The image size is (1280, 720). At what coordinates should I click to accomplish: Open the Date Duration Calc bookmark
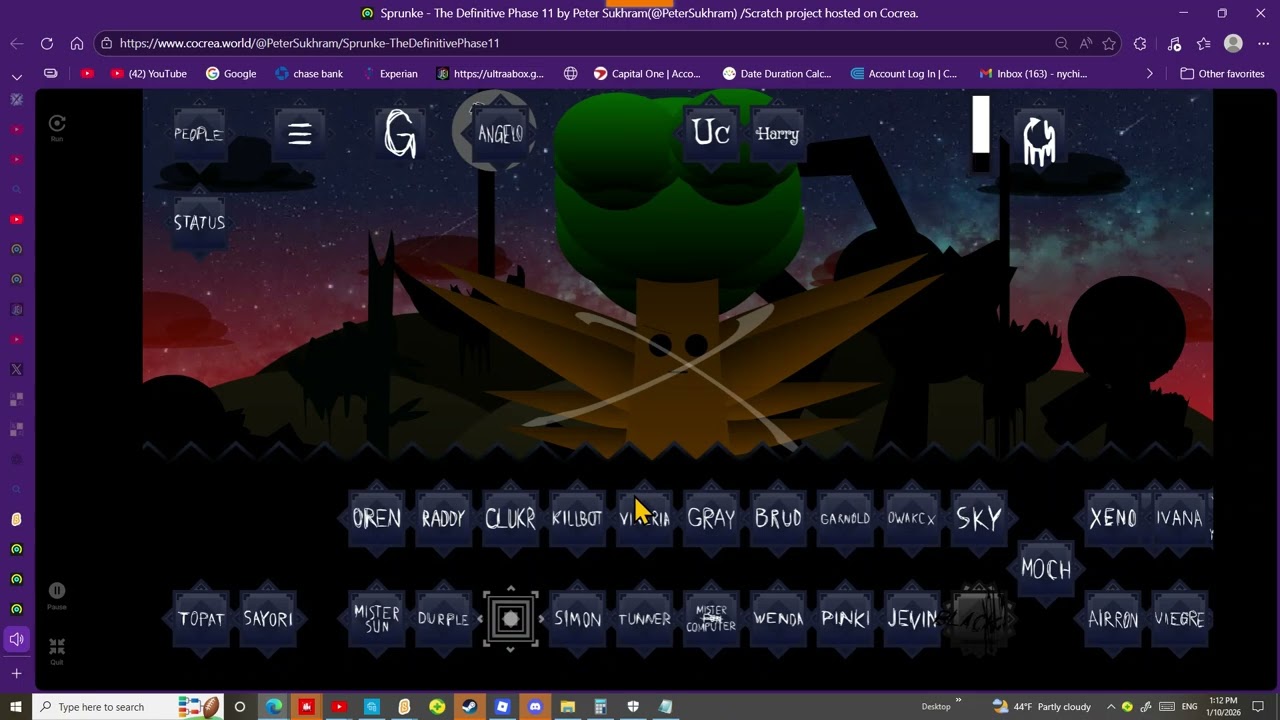[777, 73]
